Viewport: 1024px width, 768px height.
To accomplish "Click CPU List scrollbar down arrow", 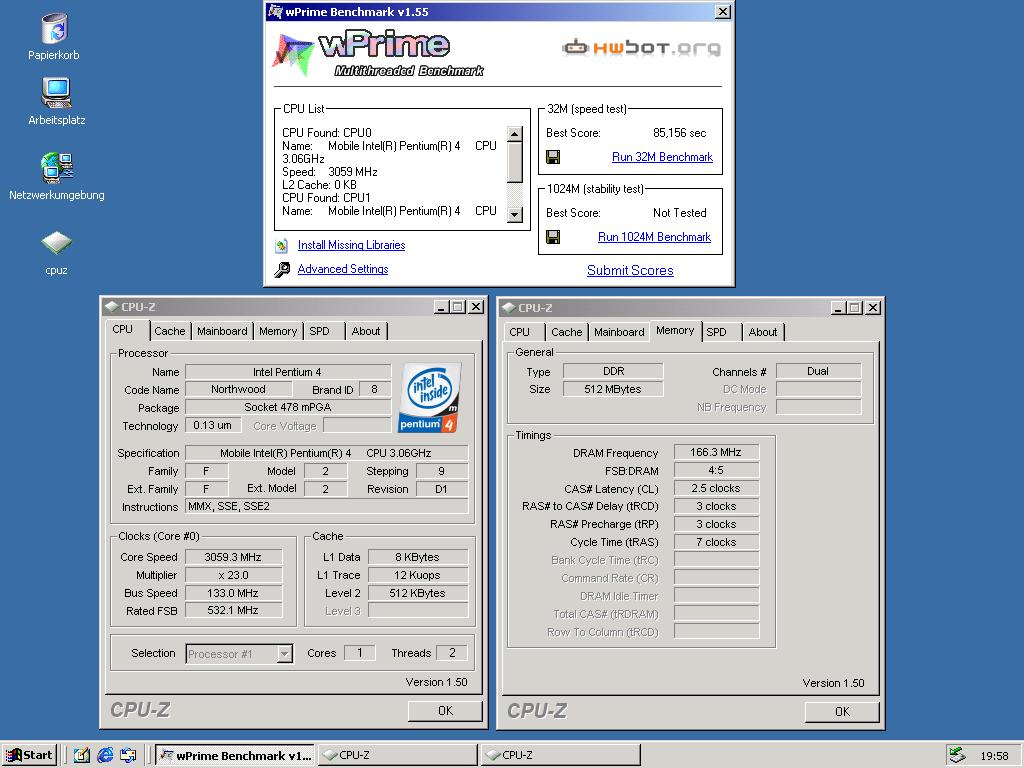I will (515, 214).
